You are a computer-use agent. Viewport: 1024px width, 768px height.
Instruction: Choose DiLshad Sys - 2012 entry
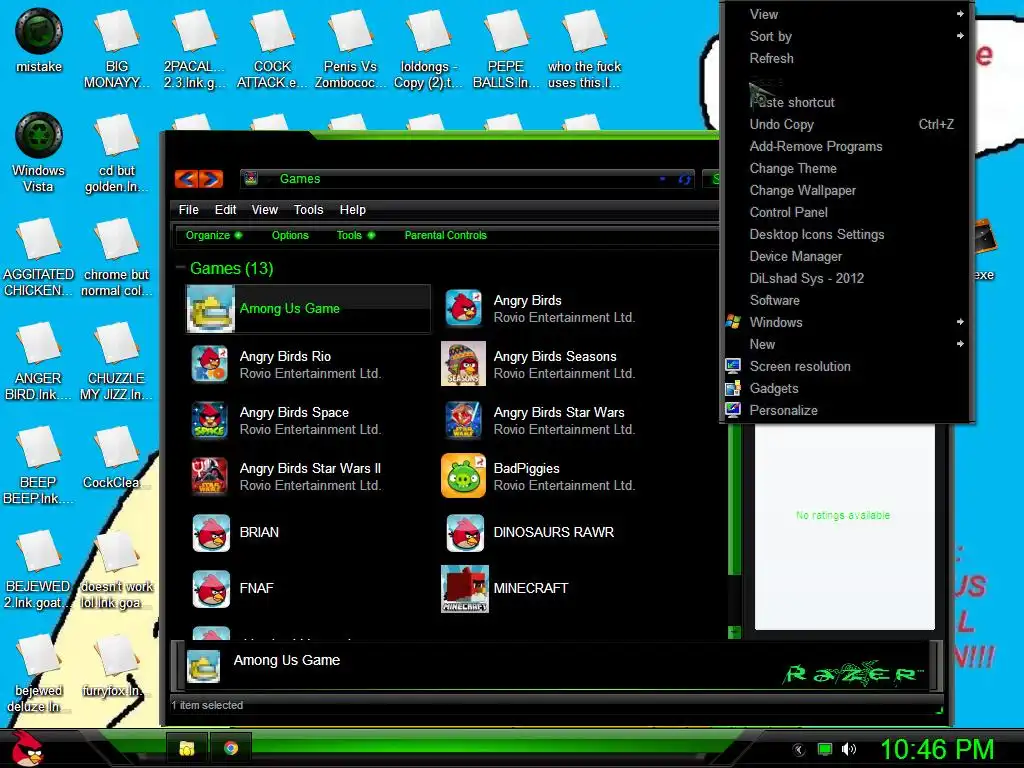[x=847, y=278]
